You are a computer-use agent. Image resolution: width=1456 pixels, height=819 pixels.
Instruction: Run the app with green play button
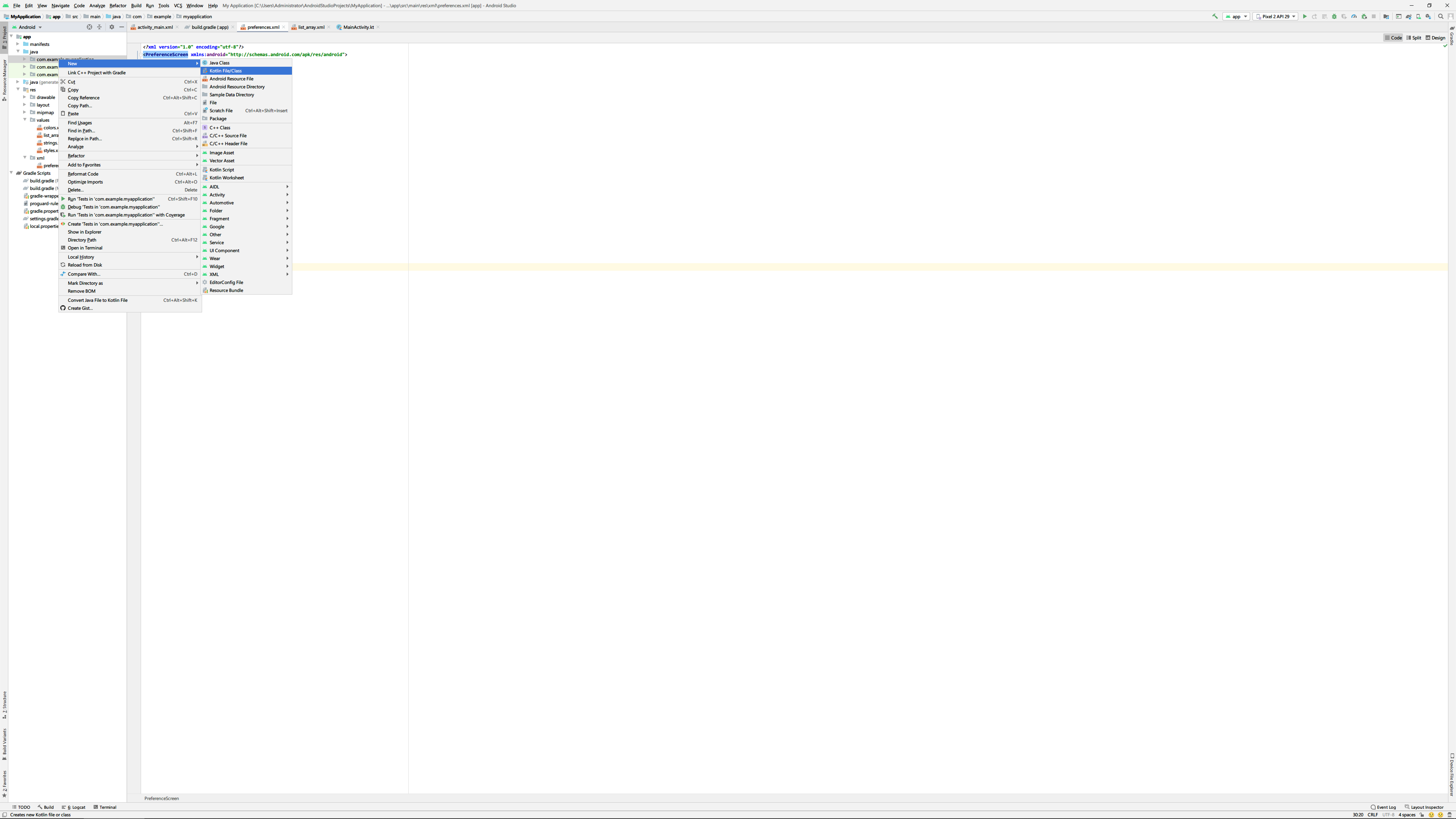click(x=1304, y=16)
